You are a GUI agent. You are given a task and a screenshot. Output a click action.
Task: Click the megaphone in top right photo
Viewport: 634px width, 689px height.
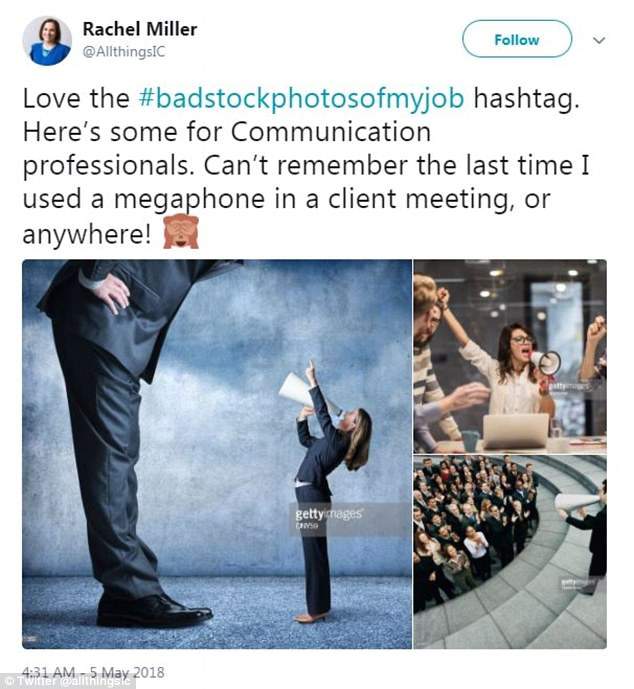click(547, 362)
